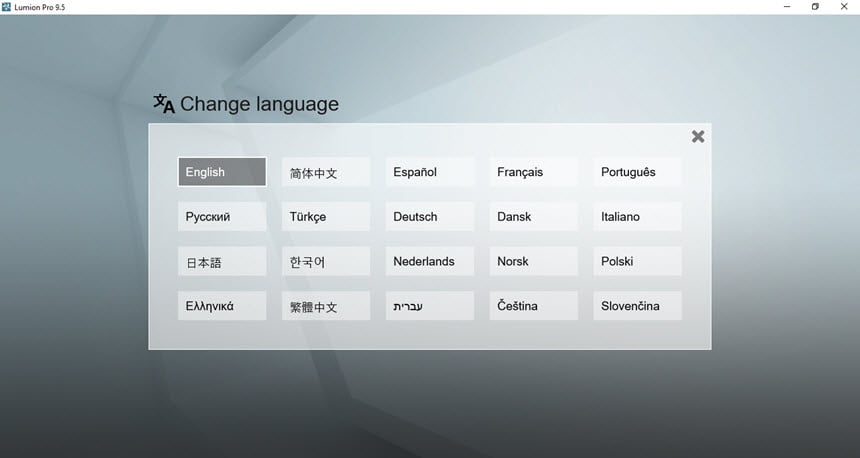This screenshot has height=458, width=860.
Task: Choose the Türkçe language button
Action: pos(326,217)
